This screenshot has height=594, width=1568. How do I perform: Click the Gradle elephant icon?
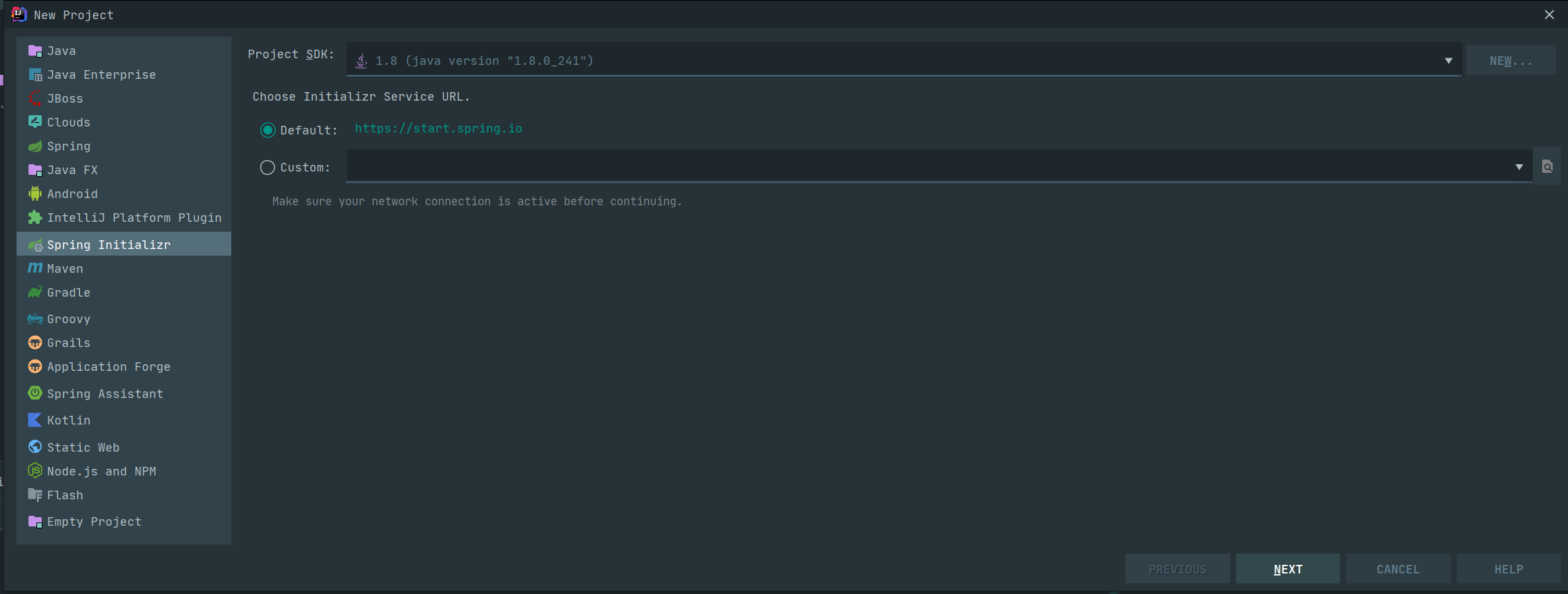pos(35,292)
